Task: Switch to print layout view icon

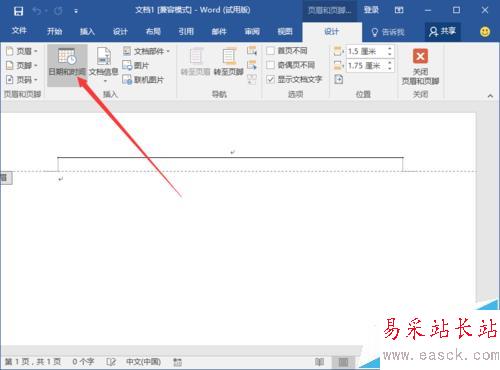Action: (x=343, y=362)
